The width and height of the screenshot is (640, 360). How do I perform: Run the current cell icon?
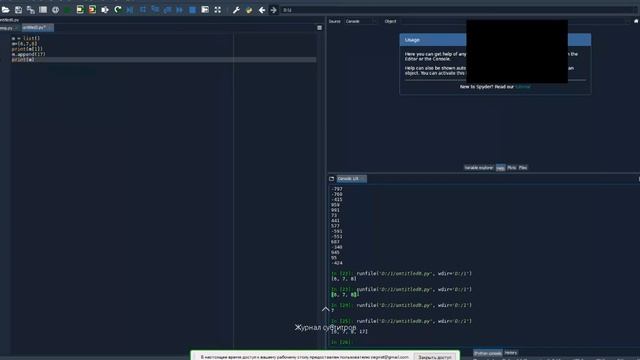[x=80, y=9]
